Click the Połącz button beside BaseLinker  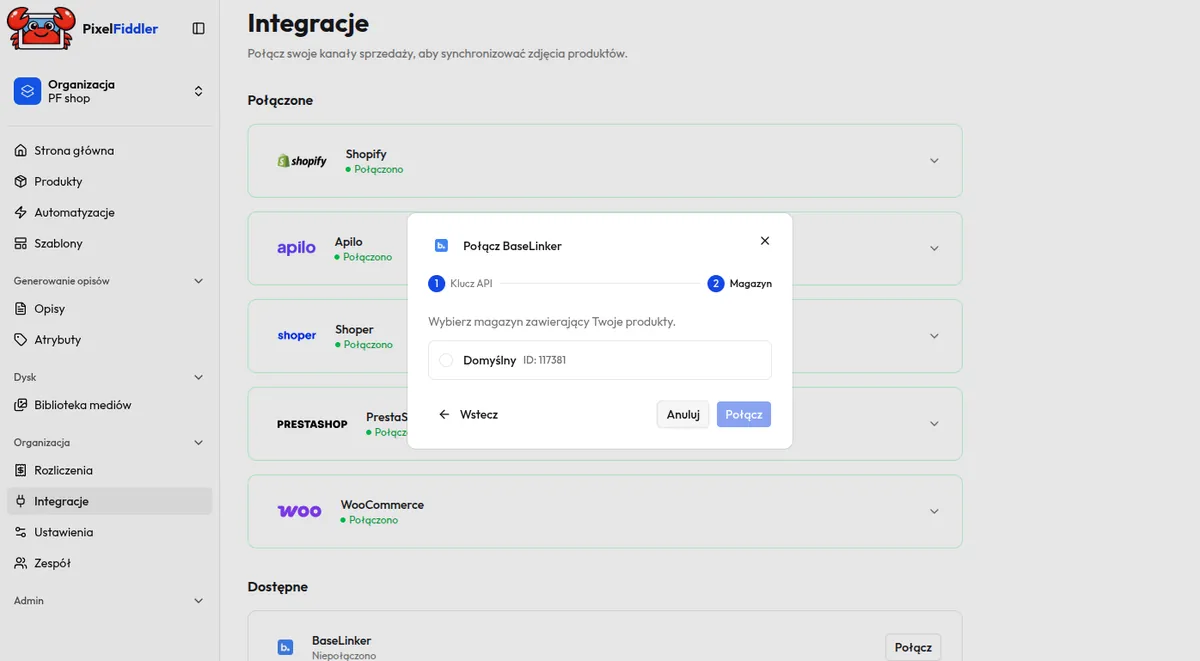tap(913, 647)
